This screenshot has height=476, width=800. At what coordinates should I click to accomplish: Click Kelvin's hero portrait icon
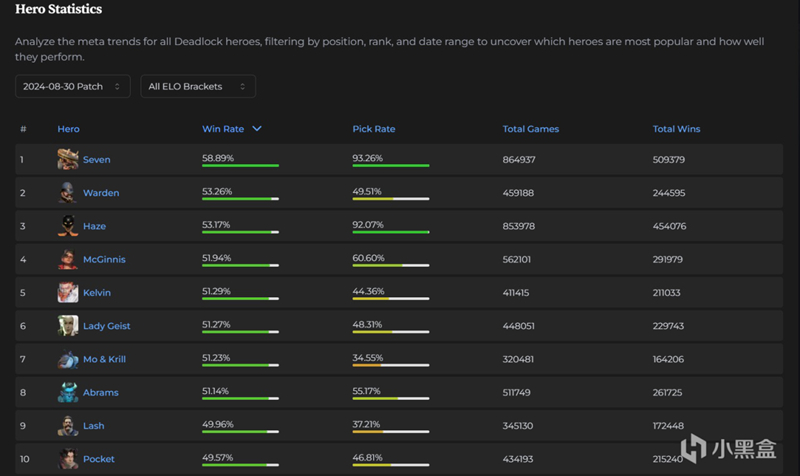(68, 292)
